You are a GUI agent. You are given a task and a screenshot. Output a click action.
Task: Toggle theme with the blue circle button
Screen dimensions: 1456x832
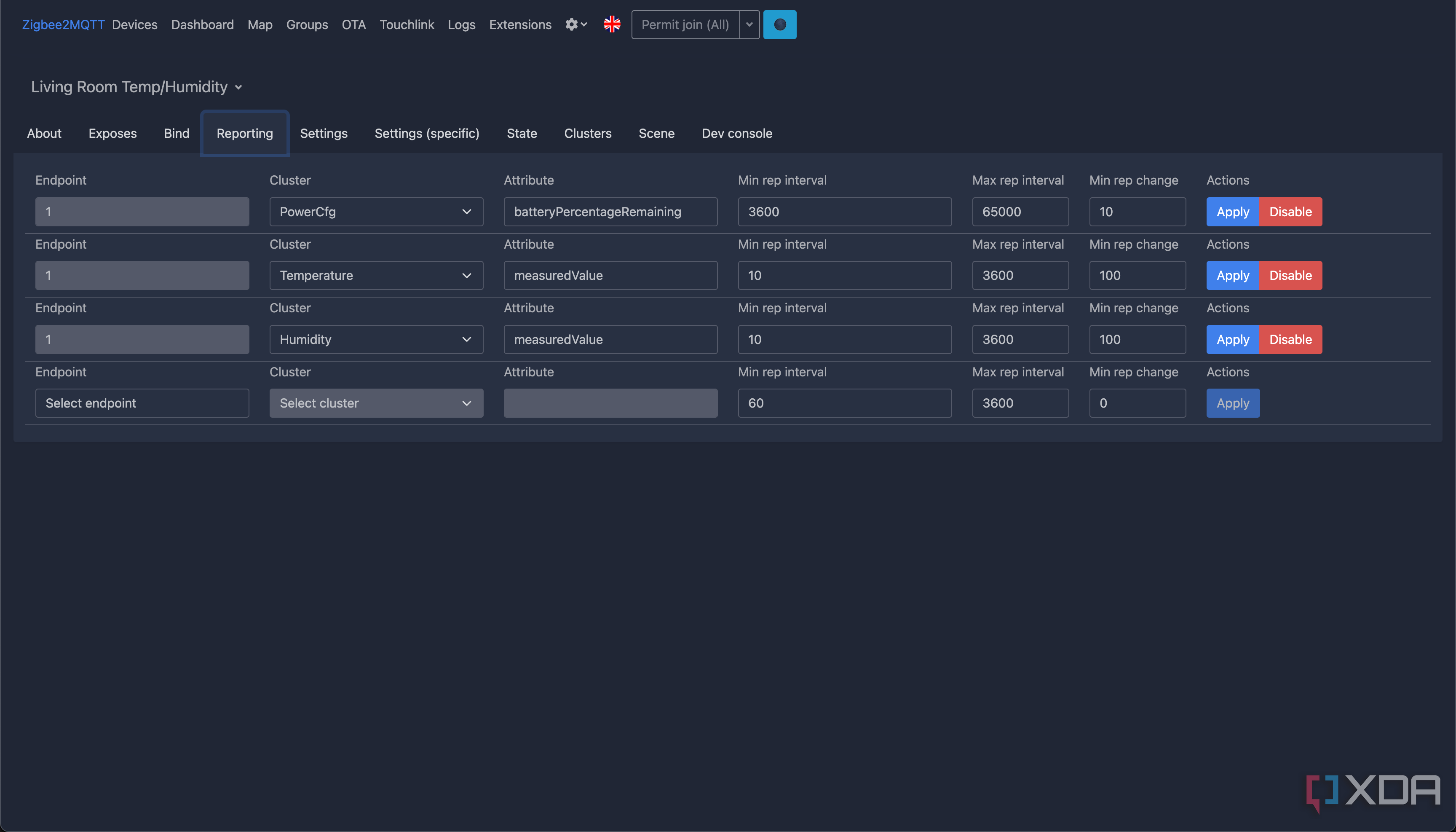[x=780, y=24]
